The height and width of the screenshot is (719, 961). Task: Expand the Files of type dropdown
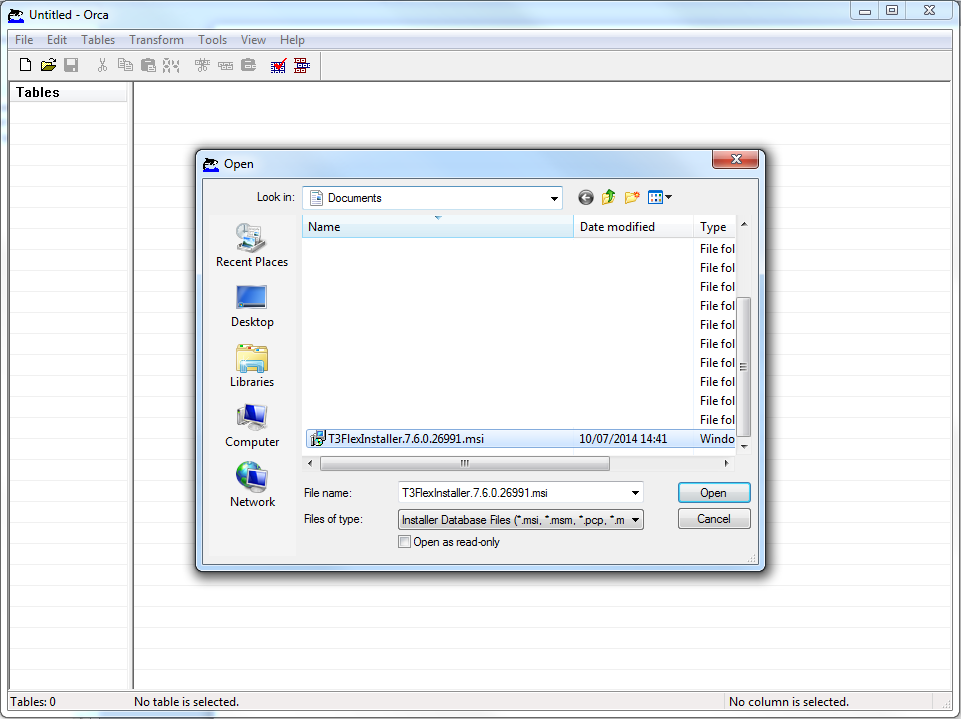click(x=636, y=520)
